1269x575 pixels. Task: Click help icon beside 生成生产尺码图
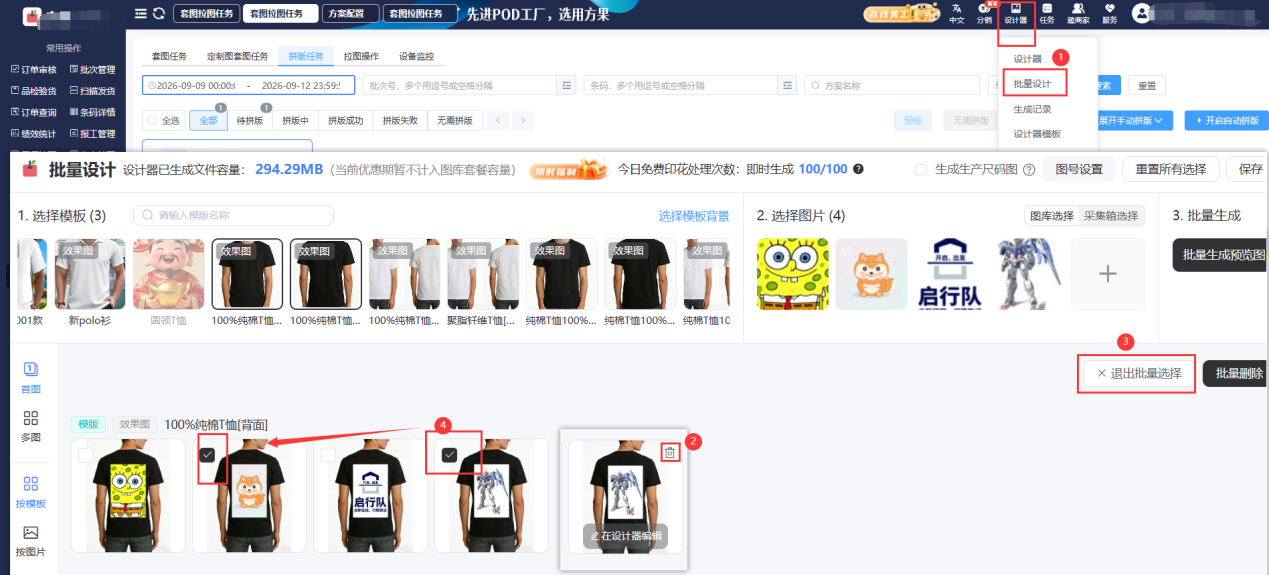coord(1029,169)
